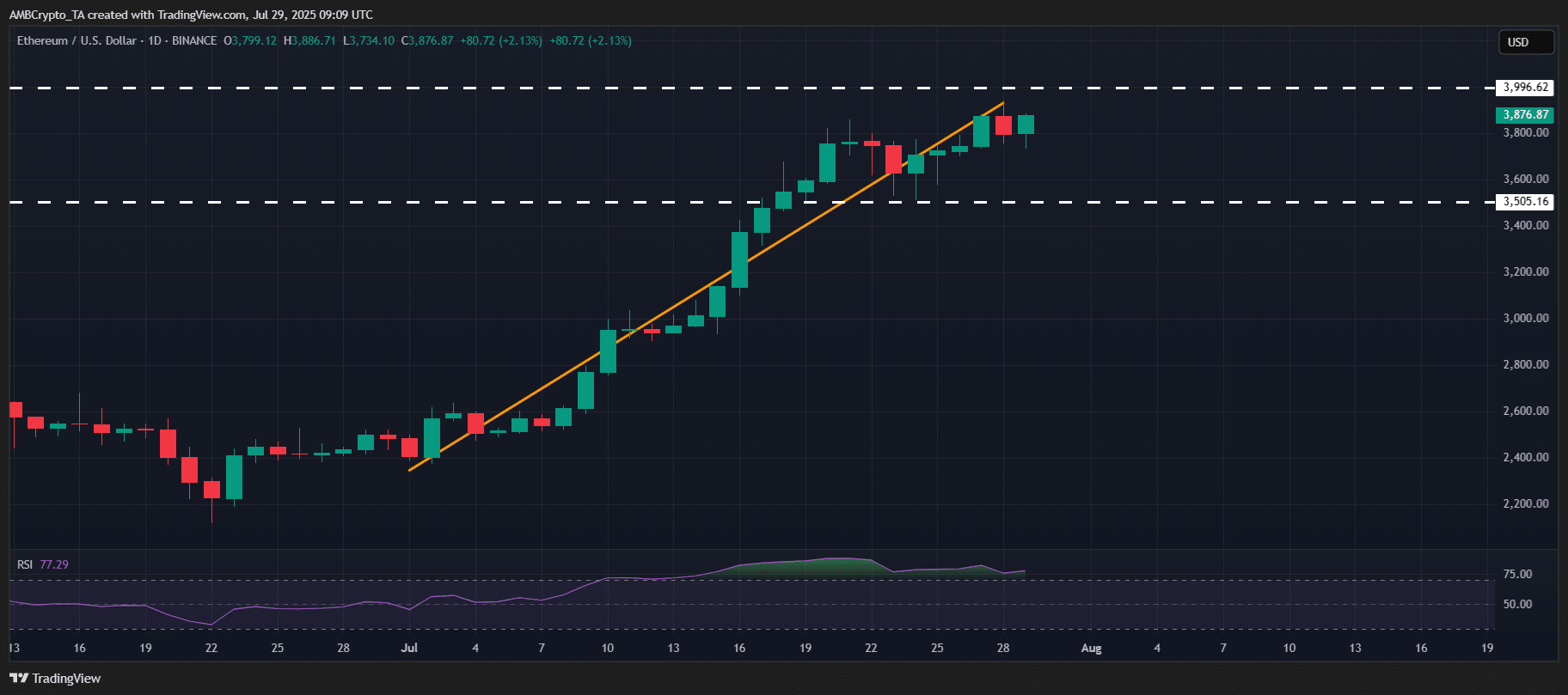This screenshot has width=1568, height=695.
Task: Click the TradingView logo at bottom left
Action: pos(56,679)
